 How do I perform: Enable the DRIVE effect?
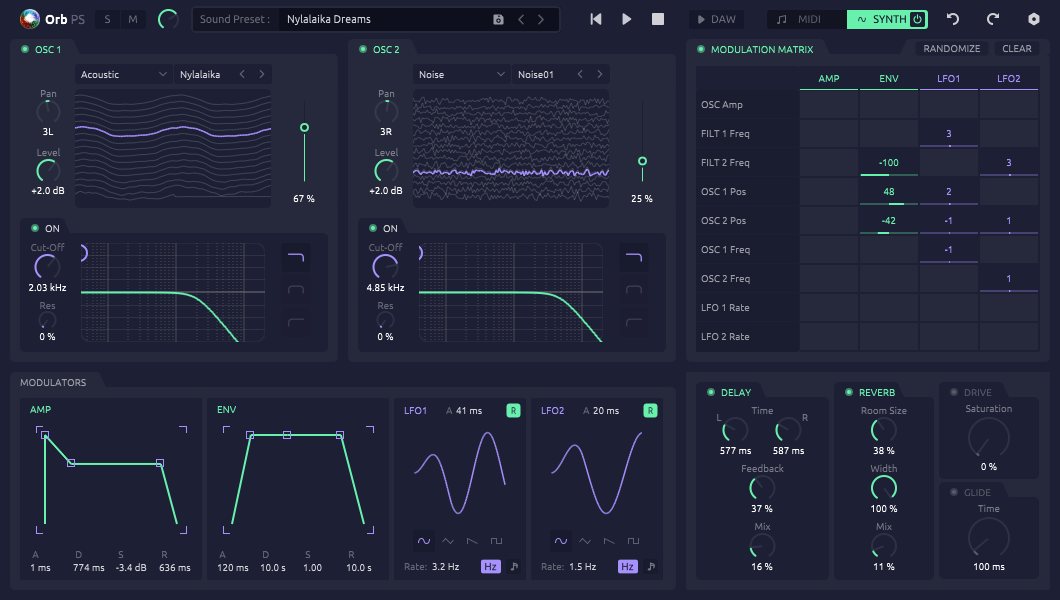click(x=954, y=392)
